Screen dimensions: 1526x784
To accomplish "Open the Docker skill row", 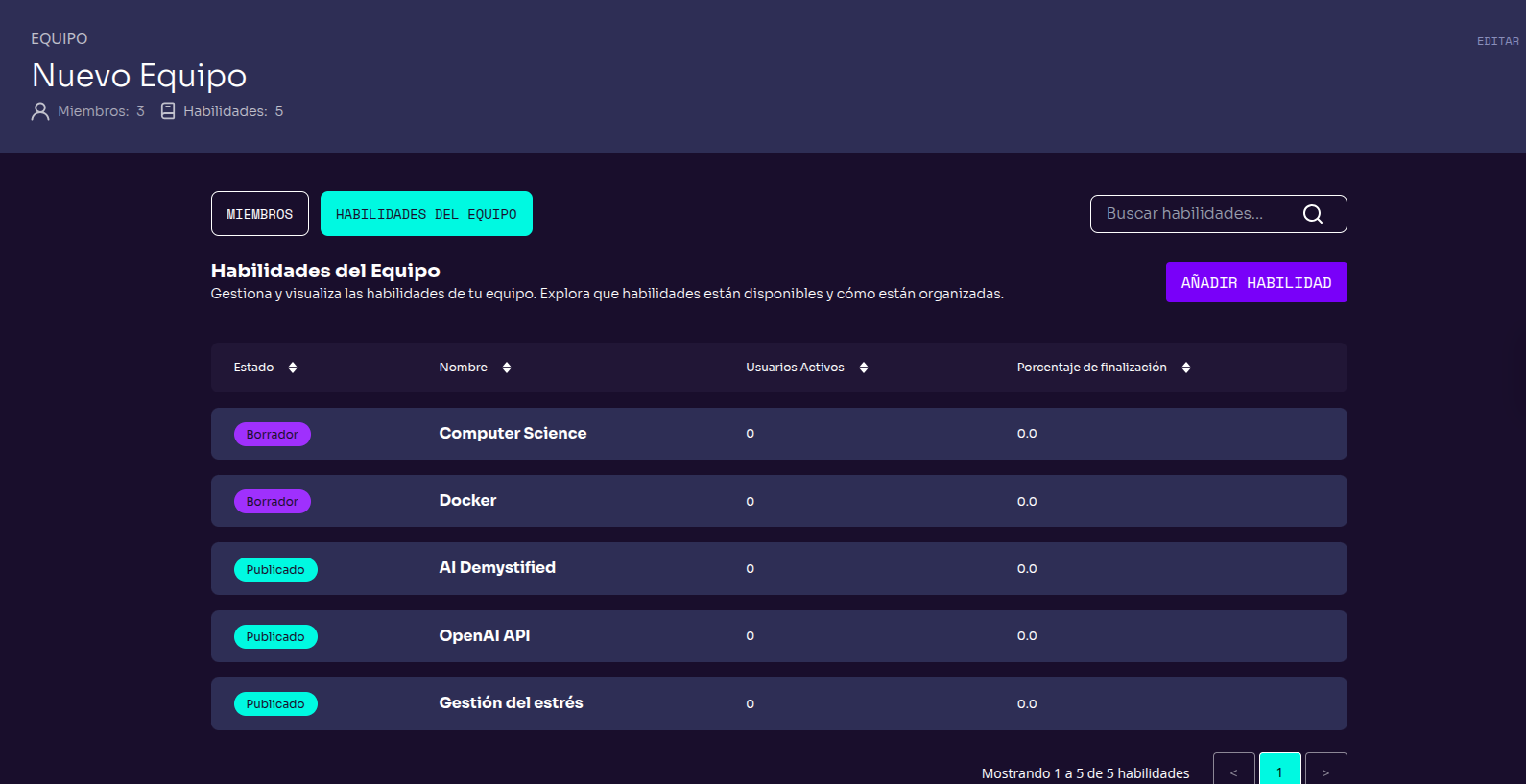I will coord(467,501).
